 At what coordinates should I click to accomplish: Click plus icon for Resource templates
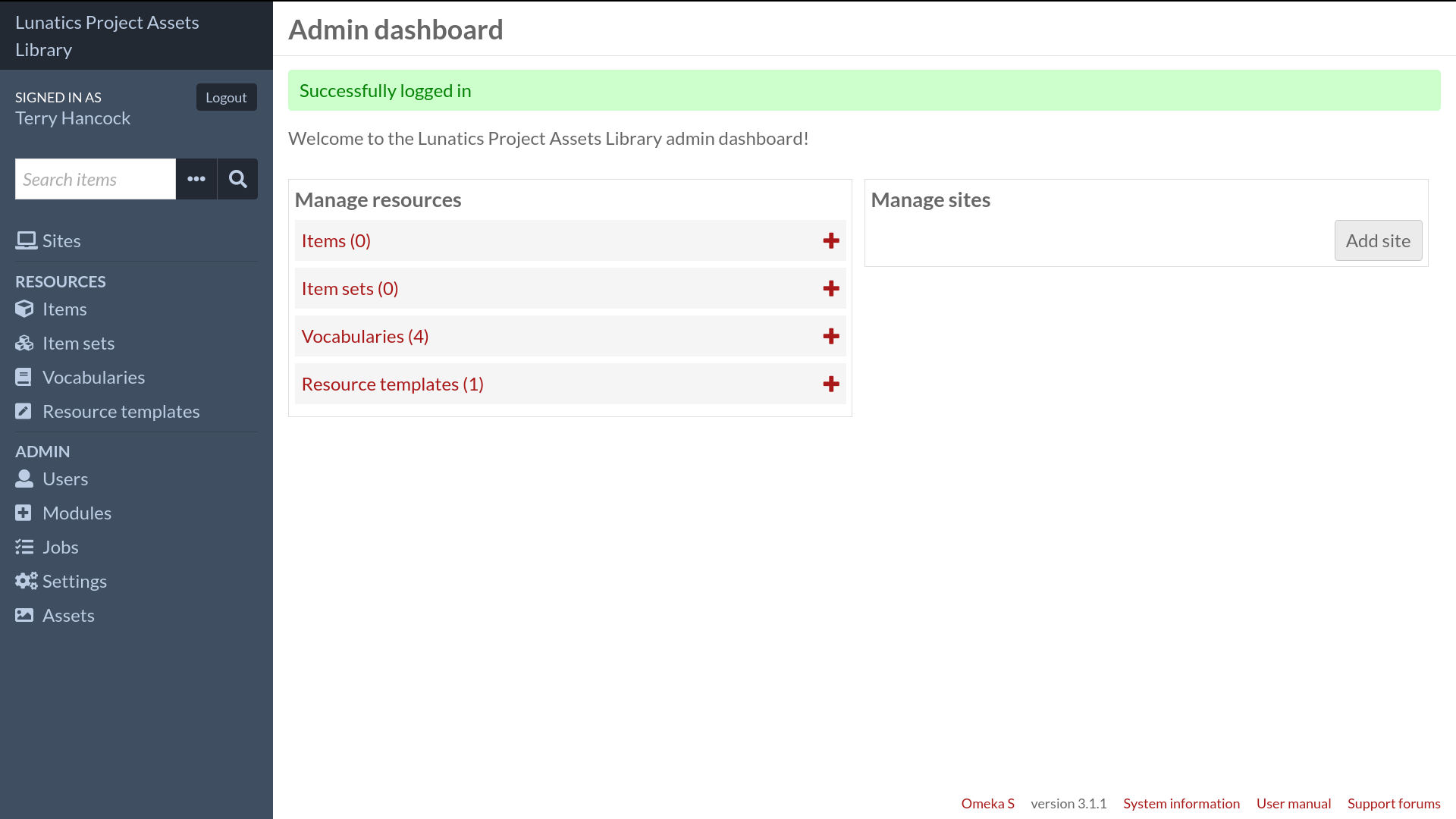pos(831,384)
